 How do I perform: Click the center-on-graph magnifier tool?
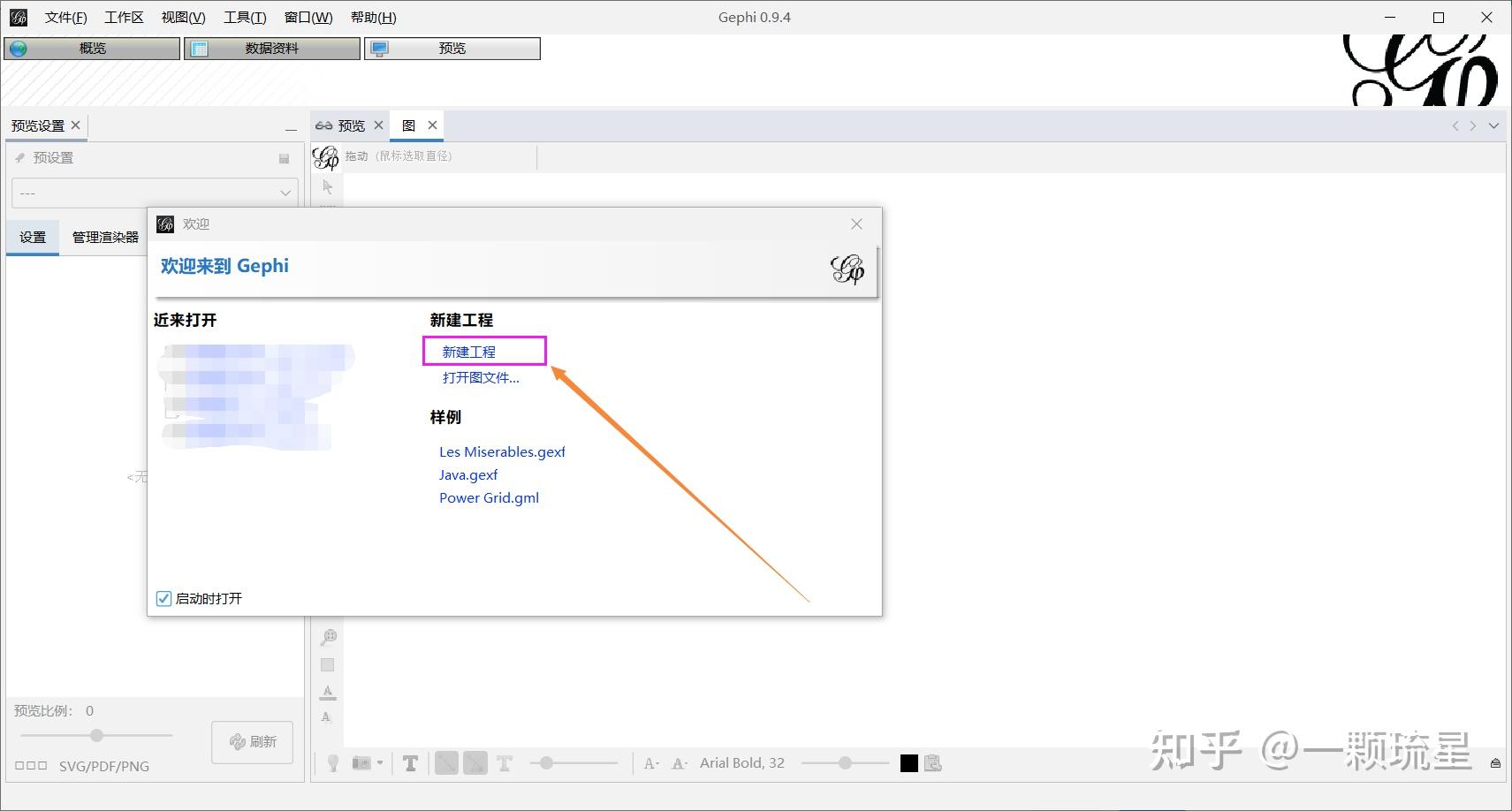(329, 637)
